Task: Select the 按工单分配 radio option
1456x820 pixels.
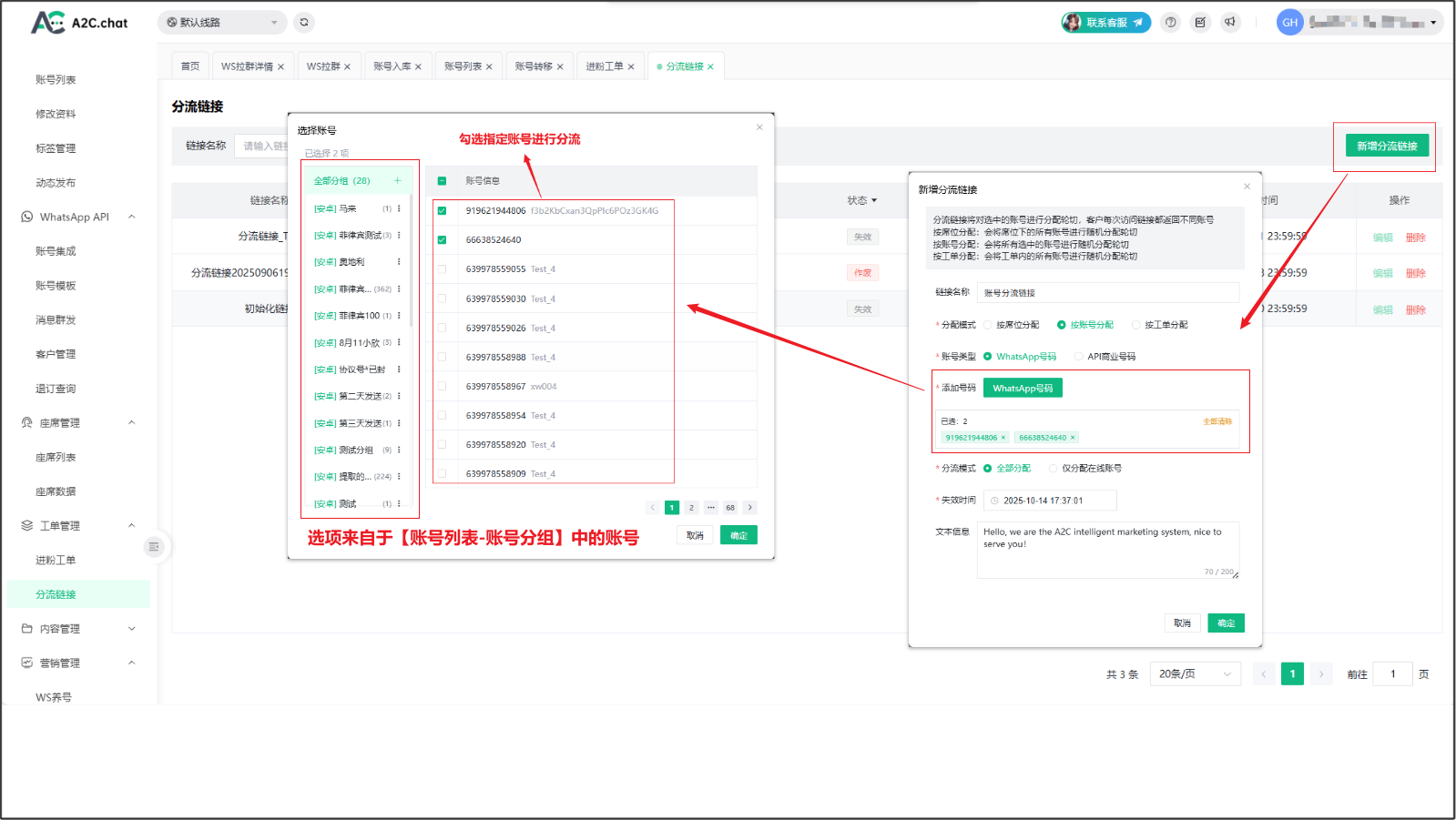Action: click(1135, 325)
